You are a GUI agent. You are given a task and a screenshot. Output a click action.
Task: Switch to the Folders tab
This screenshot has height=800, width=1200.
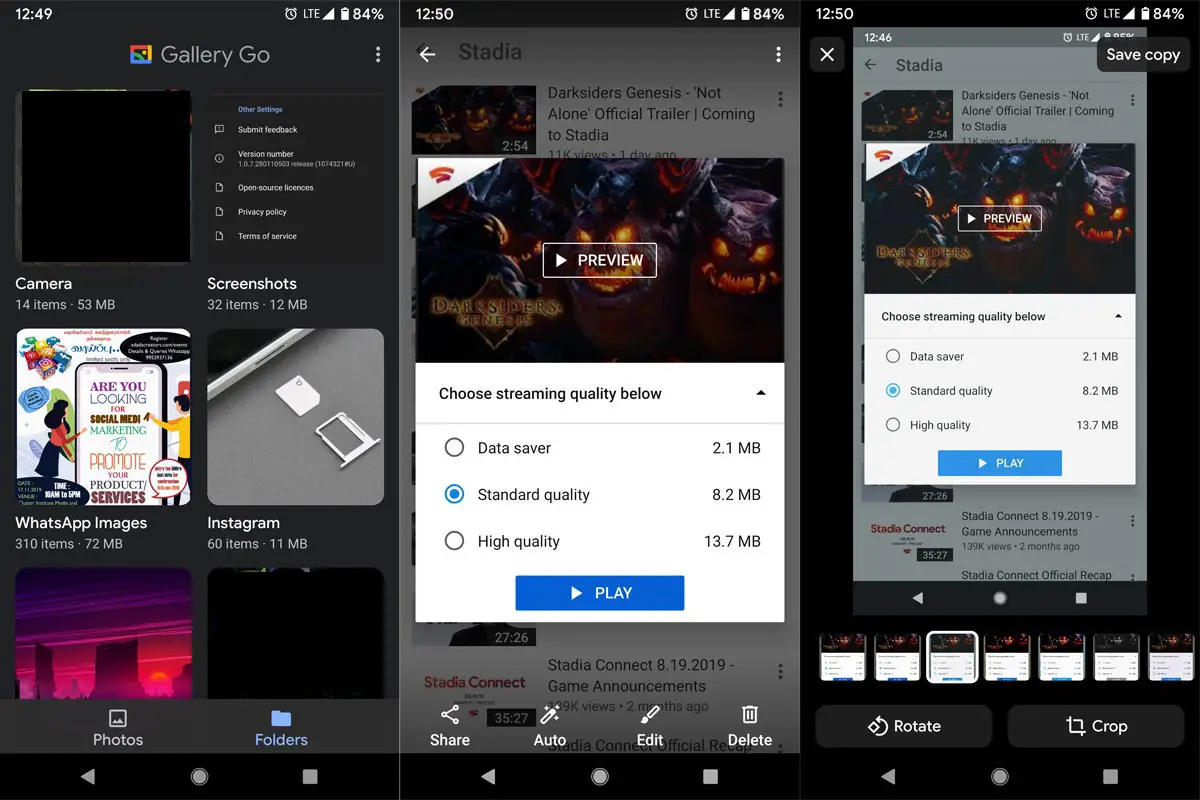click(281, 727)
